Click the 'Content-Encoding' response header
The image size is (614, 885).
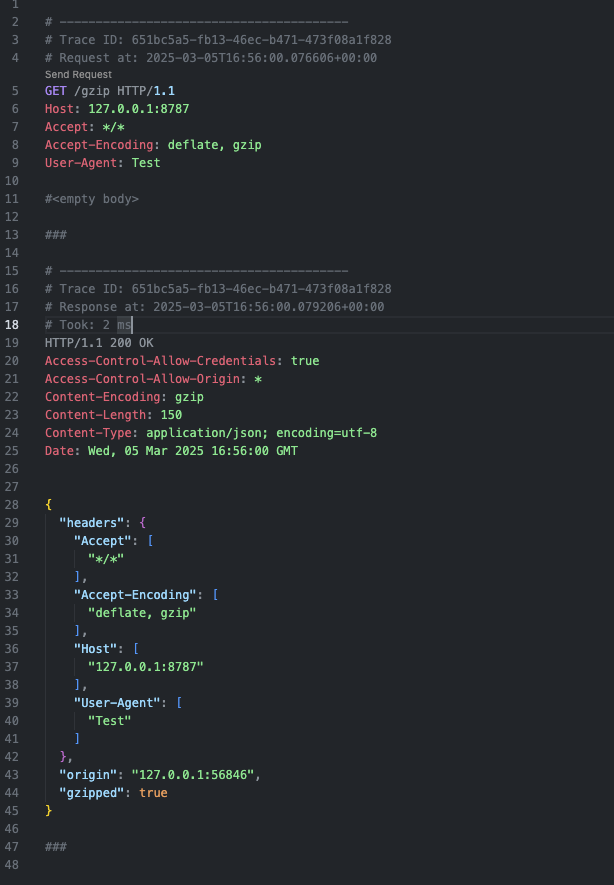(103, 397)
